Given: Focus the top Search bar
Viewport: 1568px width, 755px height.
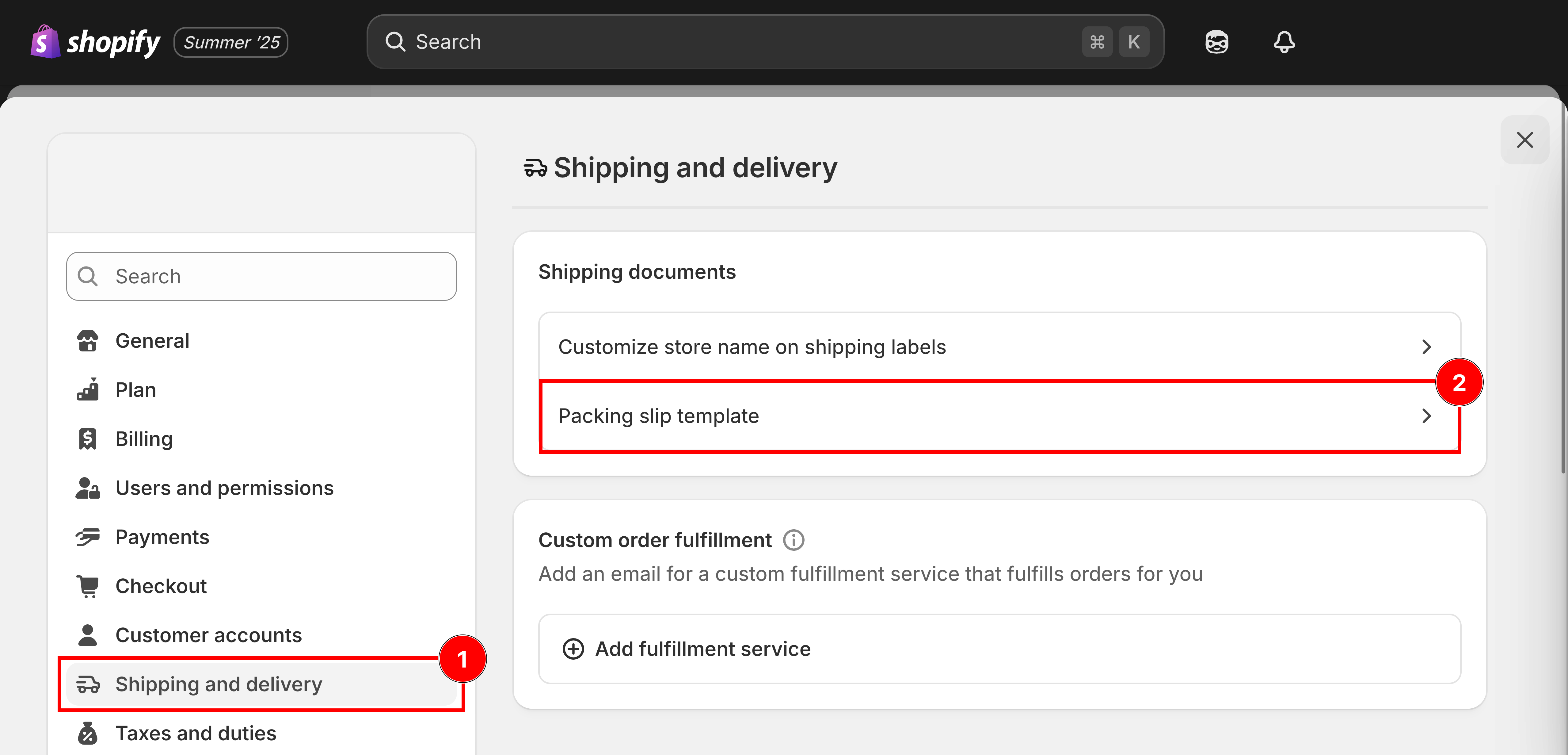Looking at the screenshot, I should pyautogui.click(x=765, y=42).
